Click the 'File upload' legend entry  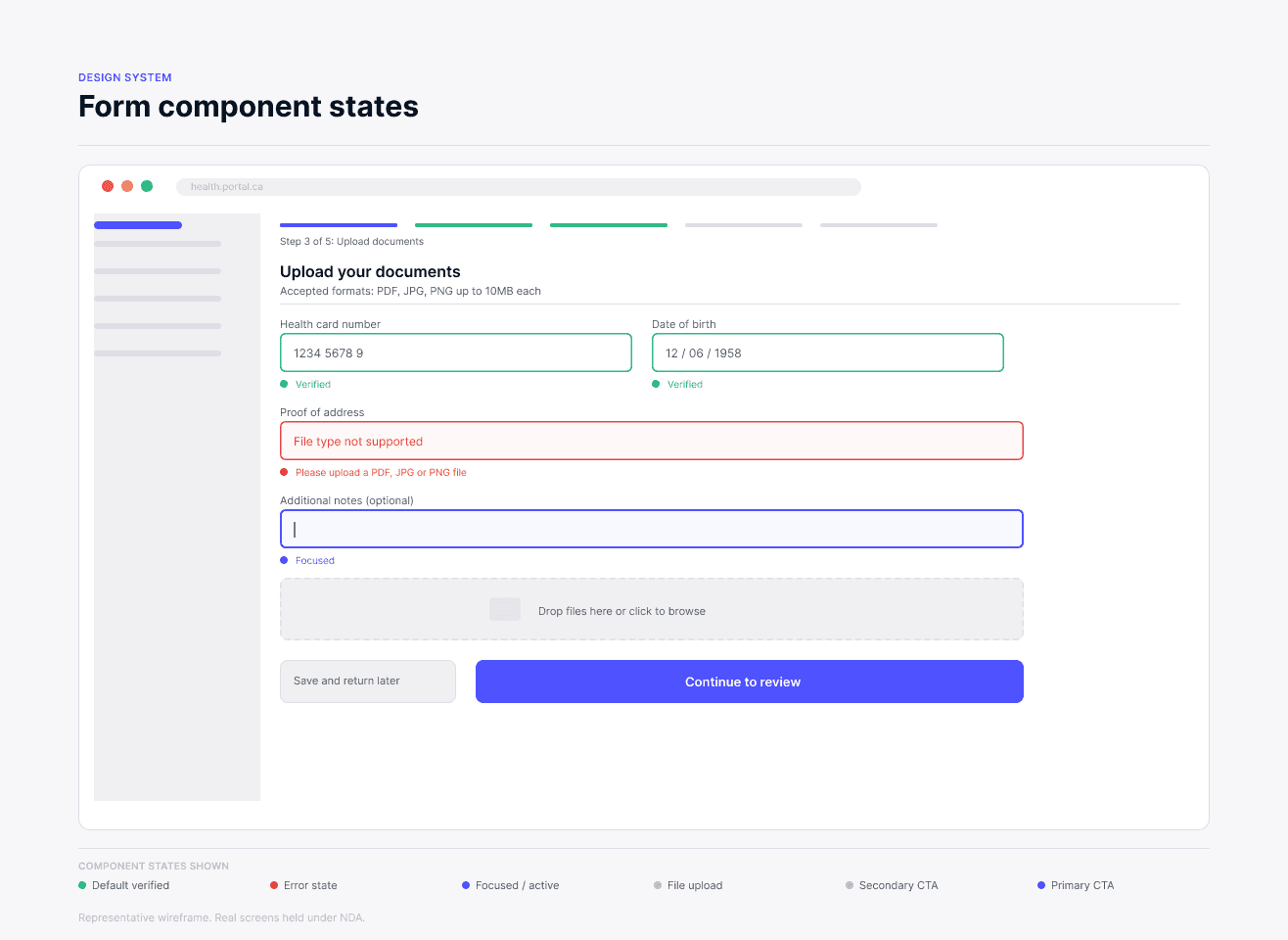[688, 885]
